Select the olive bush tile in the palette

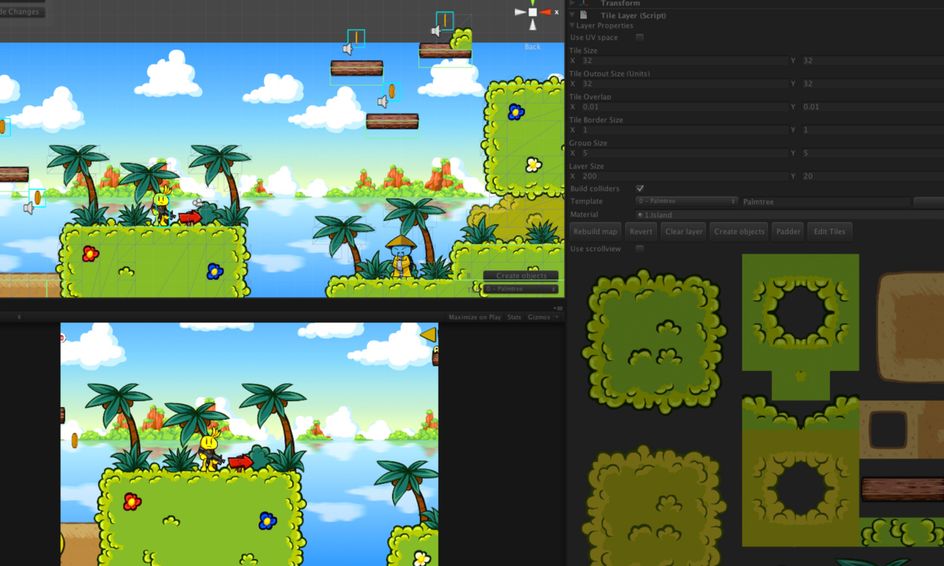point(654,506)
